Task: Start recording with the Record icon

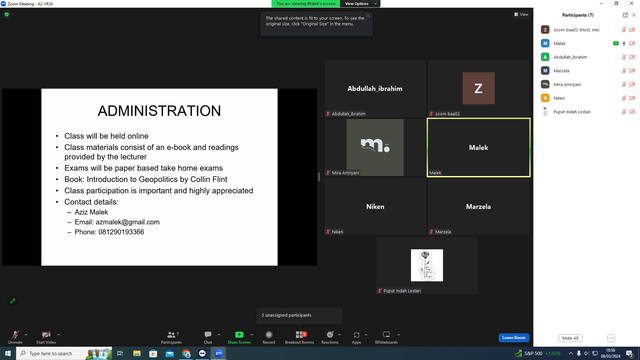Action: 269,335
